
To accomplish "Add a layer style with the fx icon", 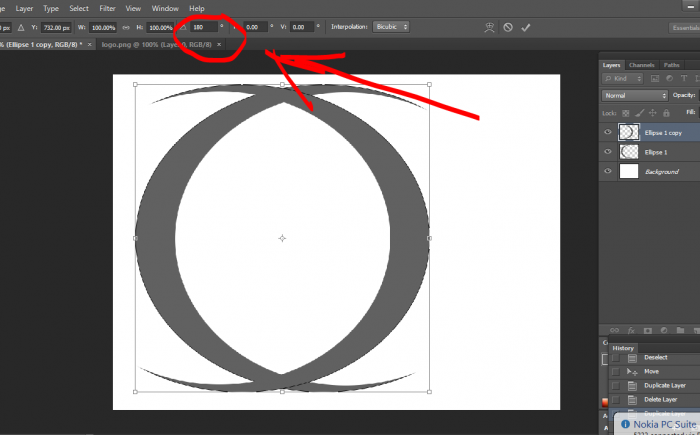I will 630,329.
